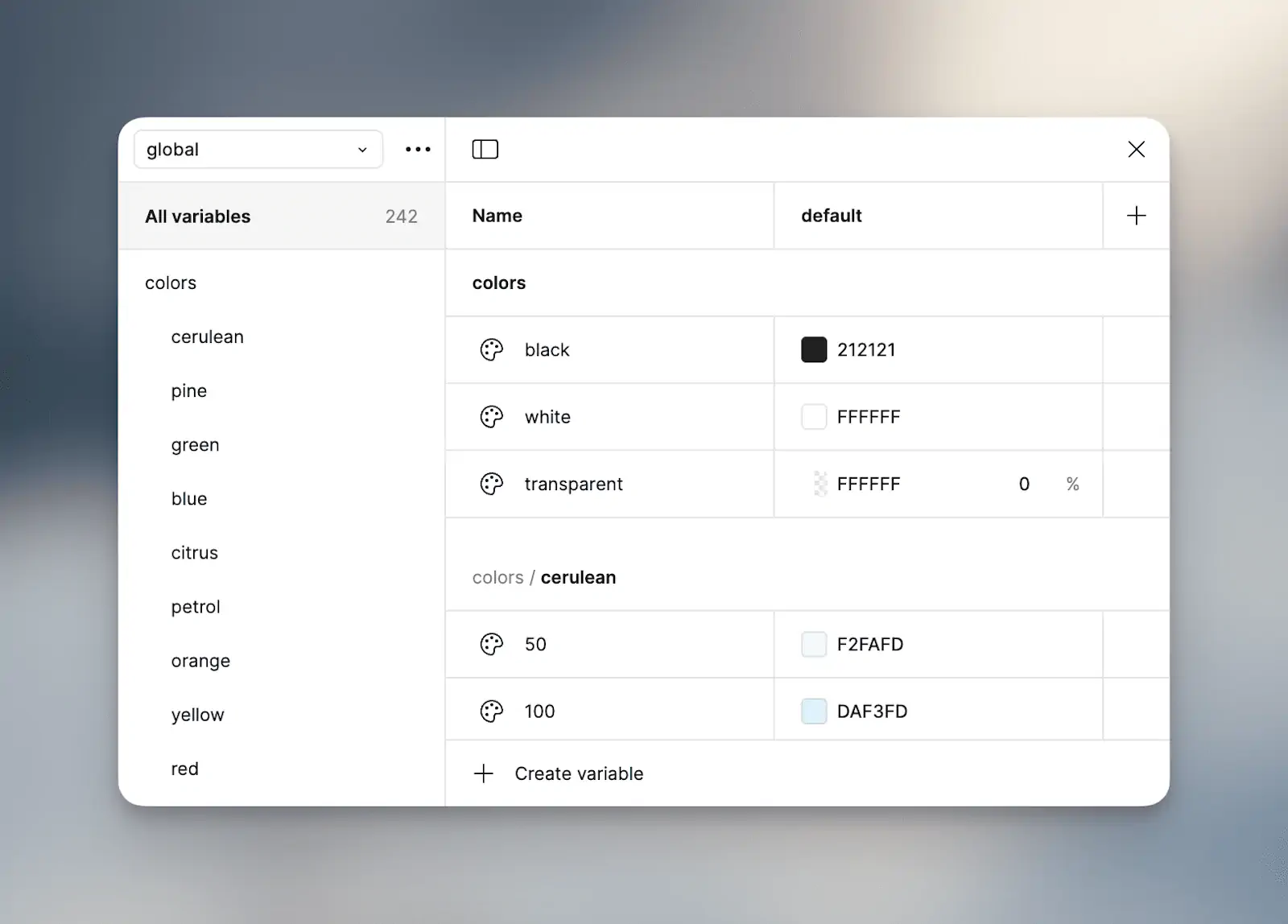The width and height of the screenshot is (1288, 924).
Task: Close the variables panel
Action: (x=1136, y=150)
